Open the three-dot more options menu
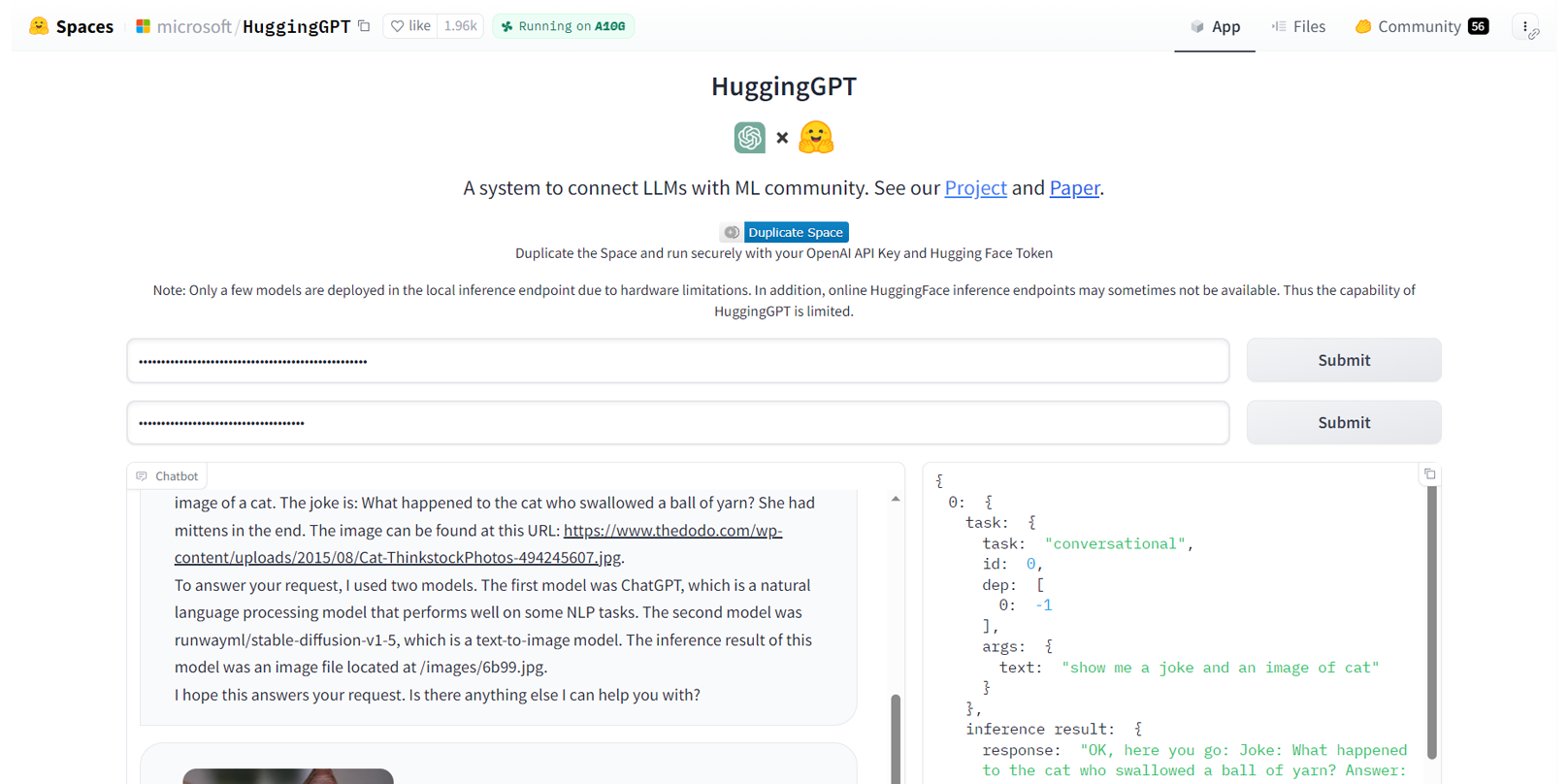This screenshot has height=784, width=1568. click(x=1525, y=26)
